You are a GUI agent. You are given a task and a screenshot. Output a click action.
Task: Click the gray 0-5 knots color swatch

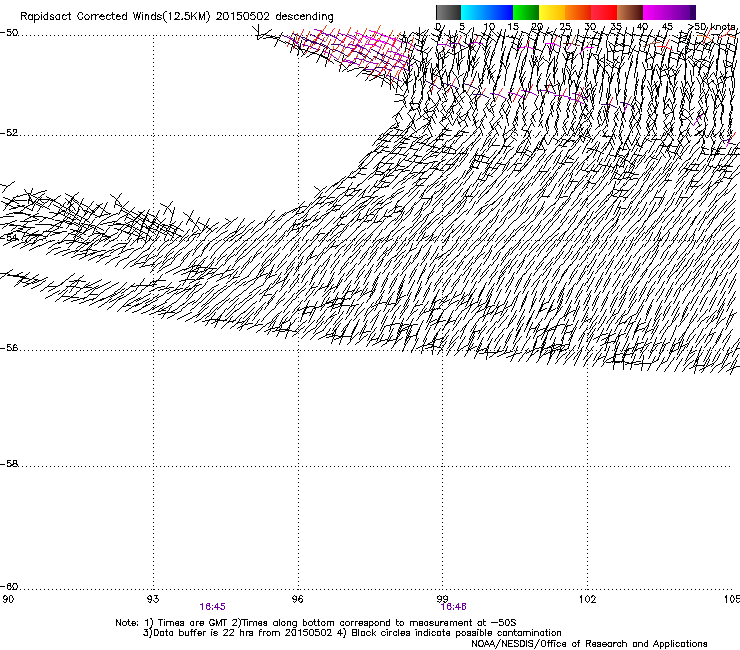pyautogui.click(x=448, y=12)
